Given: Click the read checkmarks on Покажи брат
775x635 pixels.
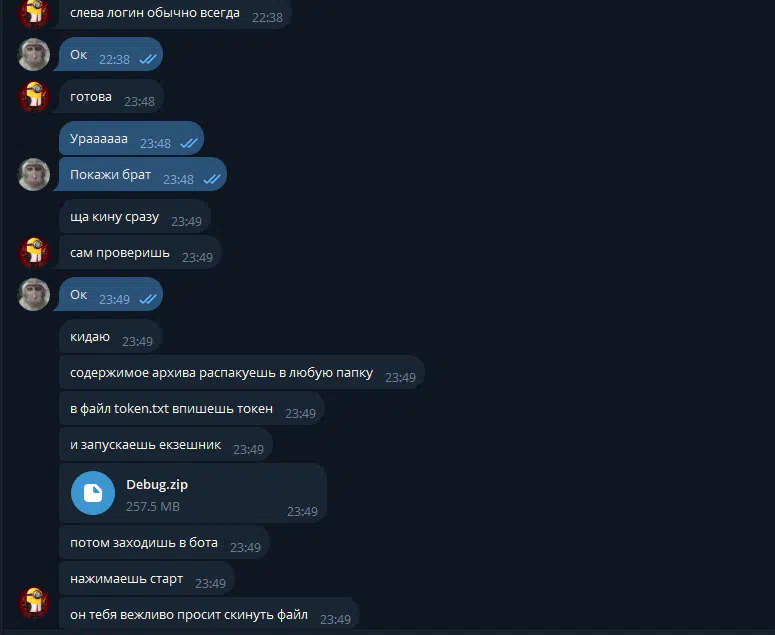Looking at the screenshot, I should 212,179.
